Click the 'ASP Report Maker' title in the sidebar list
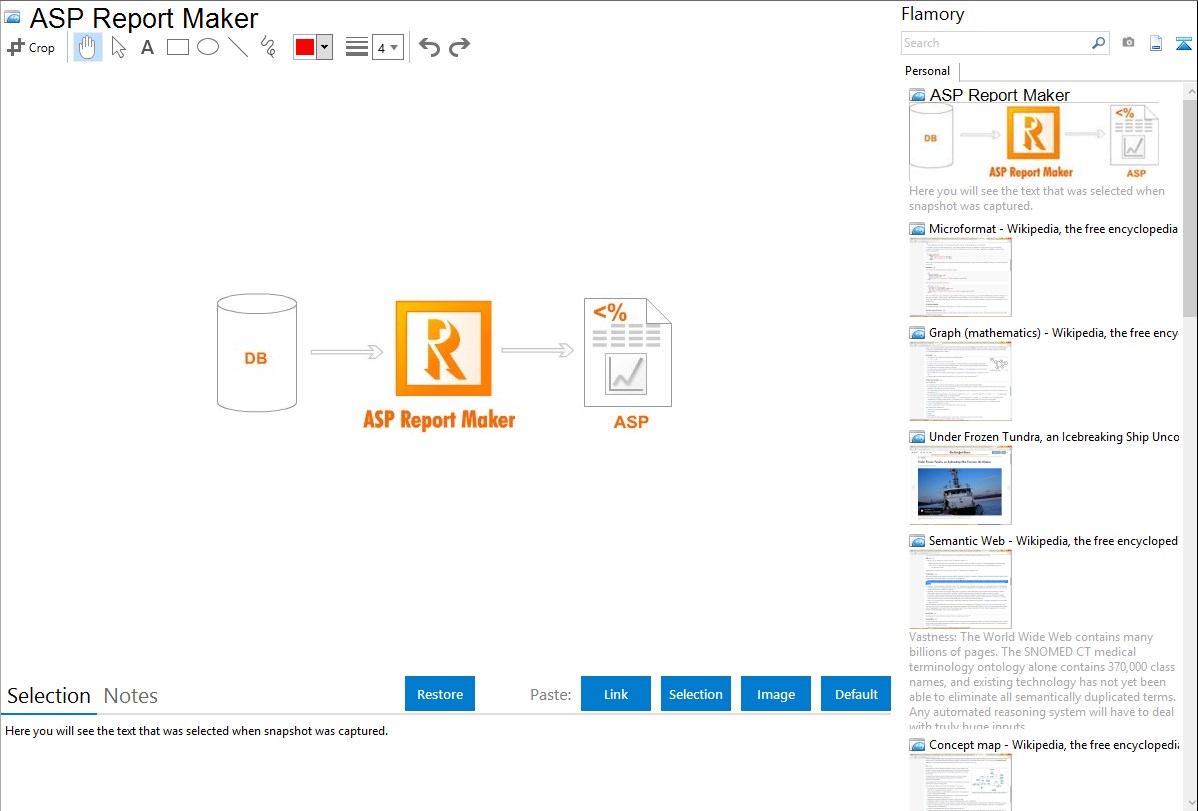 coord(999,95)
